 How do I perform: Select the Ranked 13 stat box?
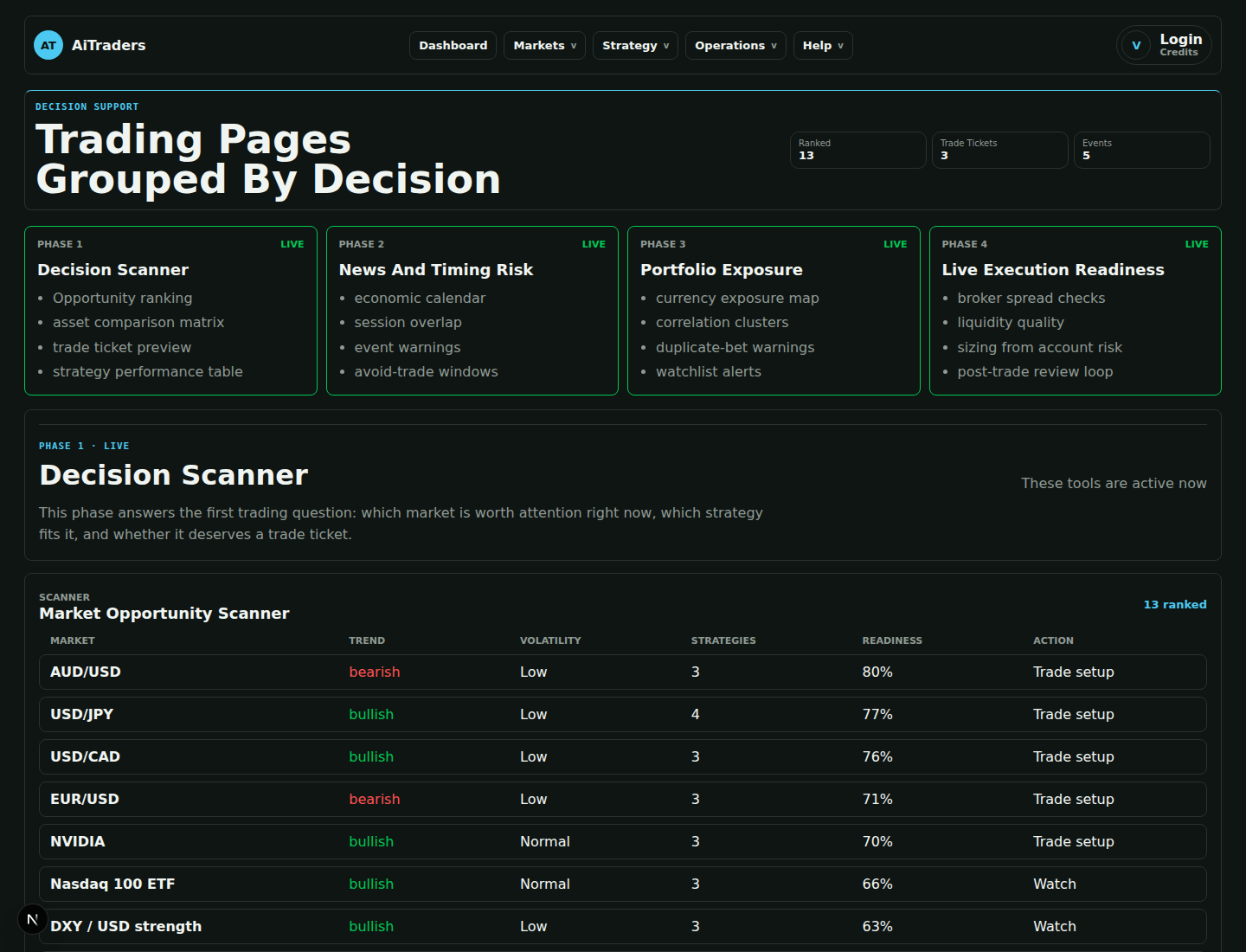[x=857, y=150]
